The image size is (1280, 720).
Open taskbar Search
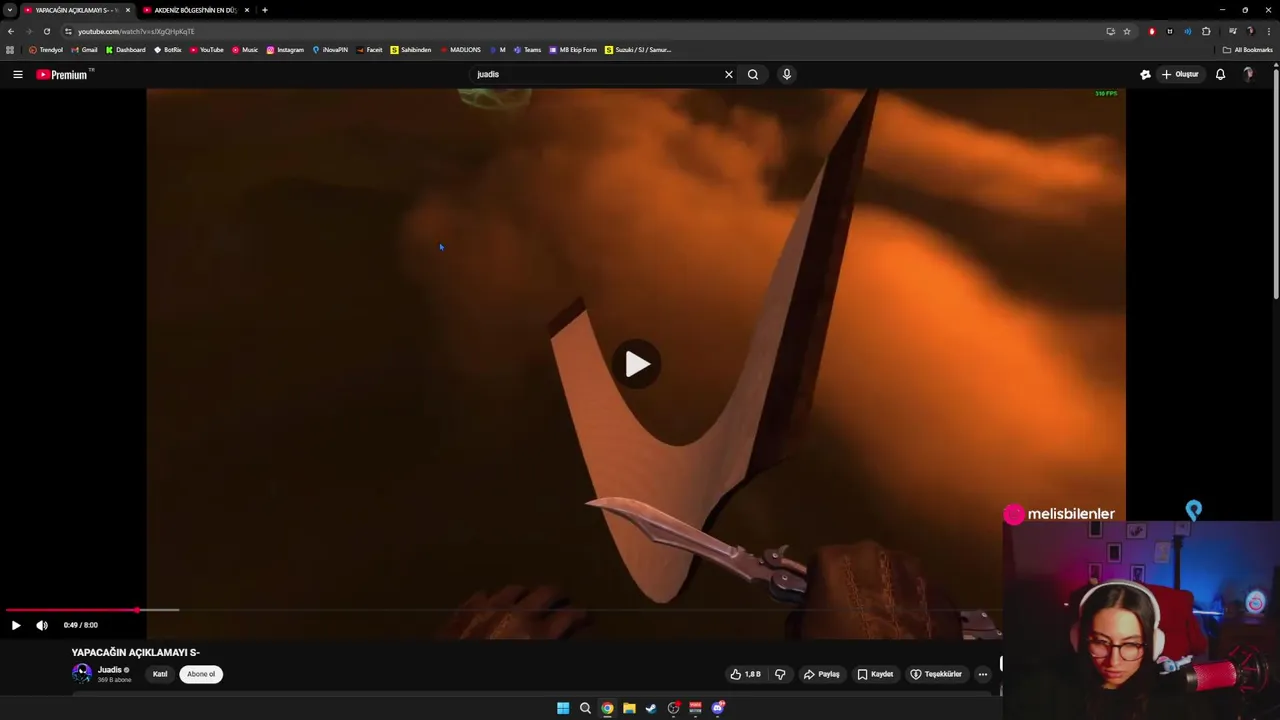[585, 708]
